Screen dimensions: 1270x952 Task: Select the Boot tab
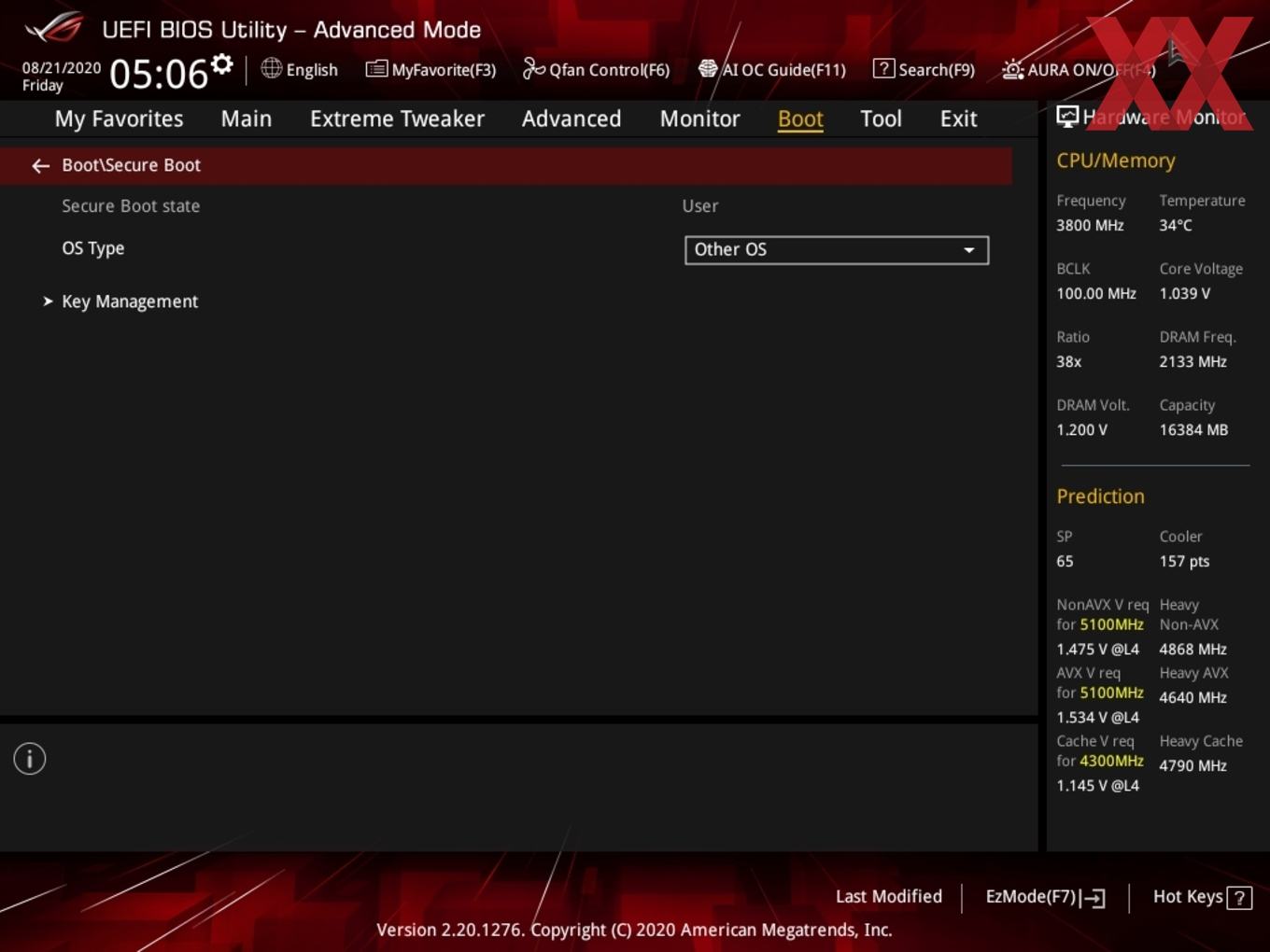[800, 119]
